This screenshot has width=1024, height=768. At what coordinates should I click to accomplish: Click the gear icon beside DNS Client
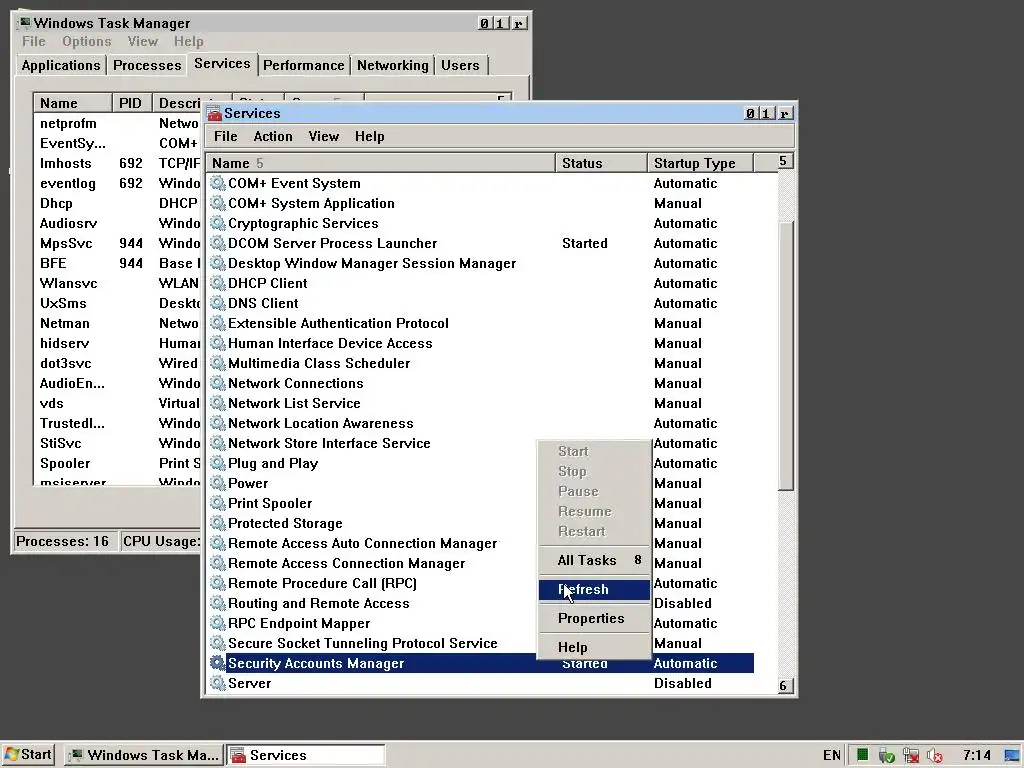[x=217, y=303]
